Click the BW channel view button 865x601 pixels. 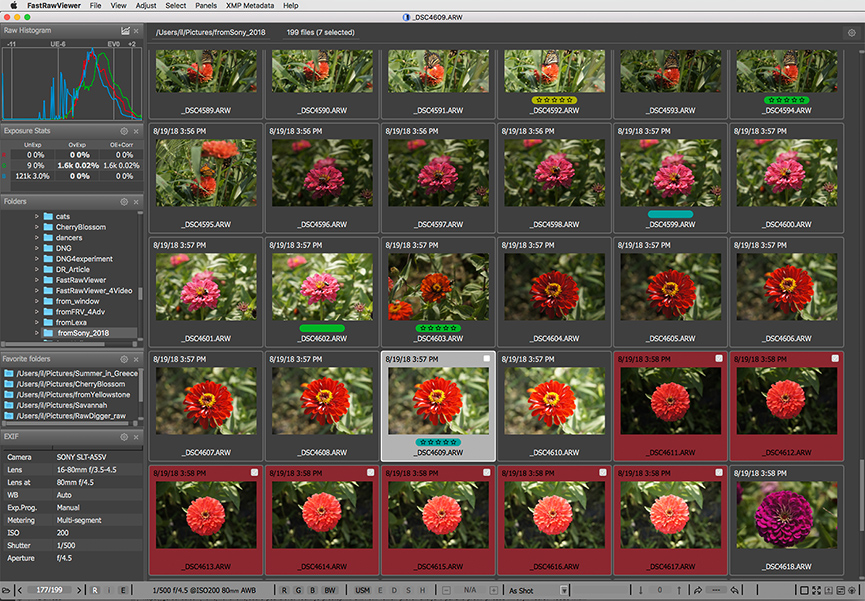330,590
